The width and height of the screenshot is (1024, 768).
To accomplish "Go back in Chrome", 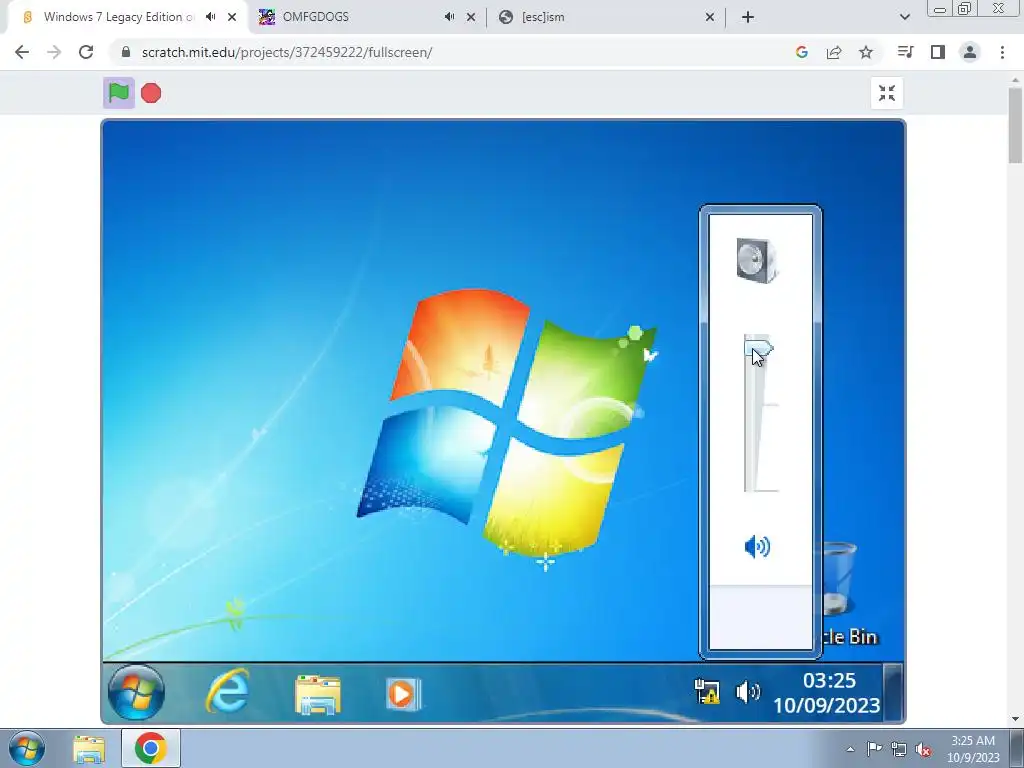I will (22, 52).
